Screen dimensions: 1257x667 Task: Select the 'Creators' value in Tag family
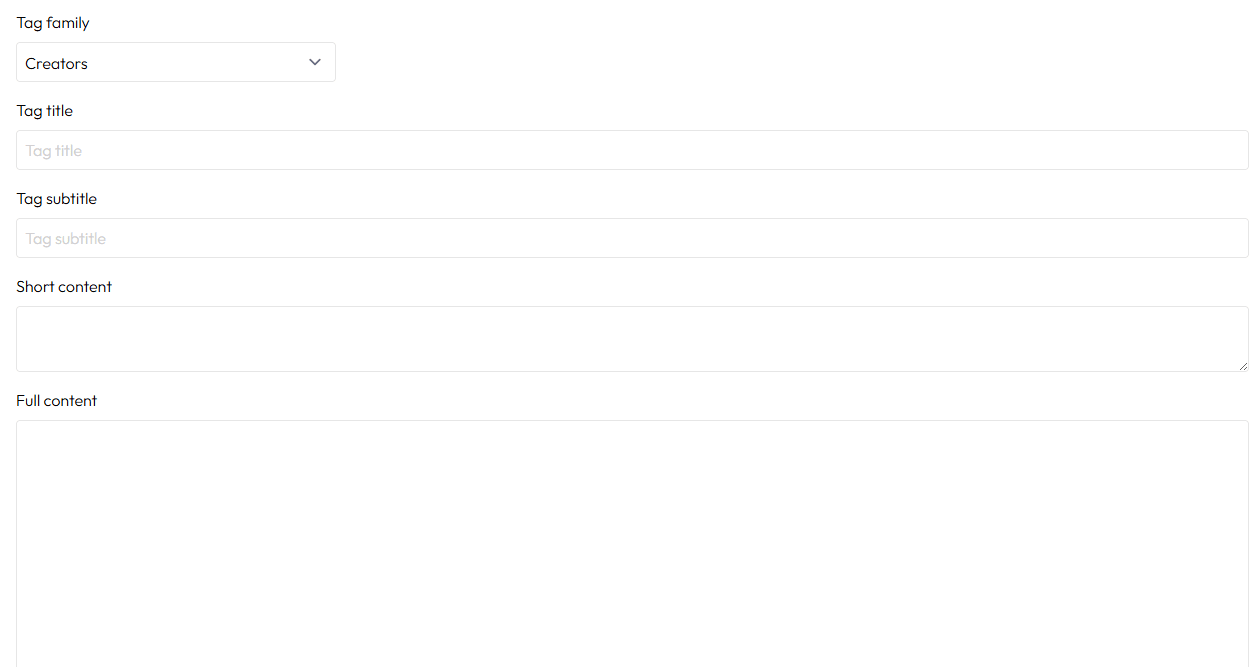point(57,64)
